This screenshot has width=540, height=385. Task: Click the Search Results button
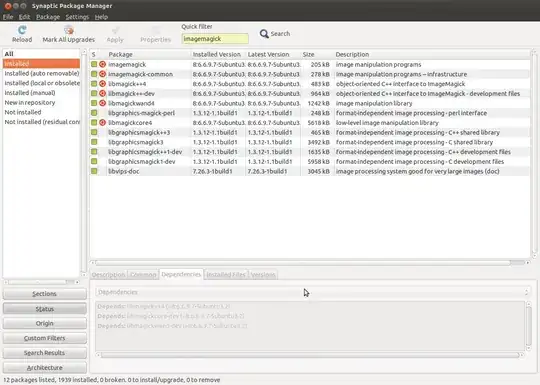click(44, 353)
